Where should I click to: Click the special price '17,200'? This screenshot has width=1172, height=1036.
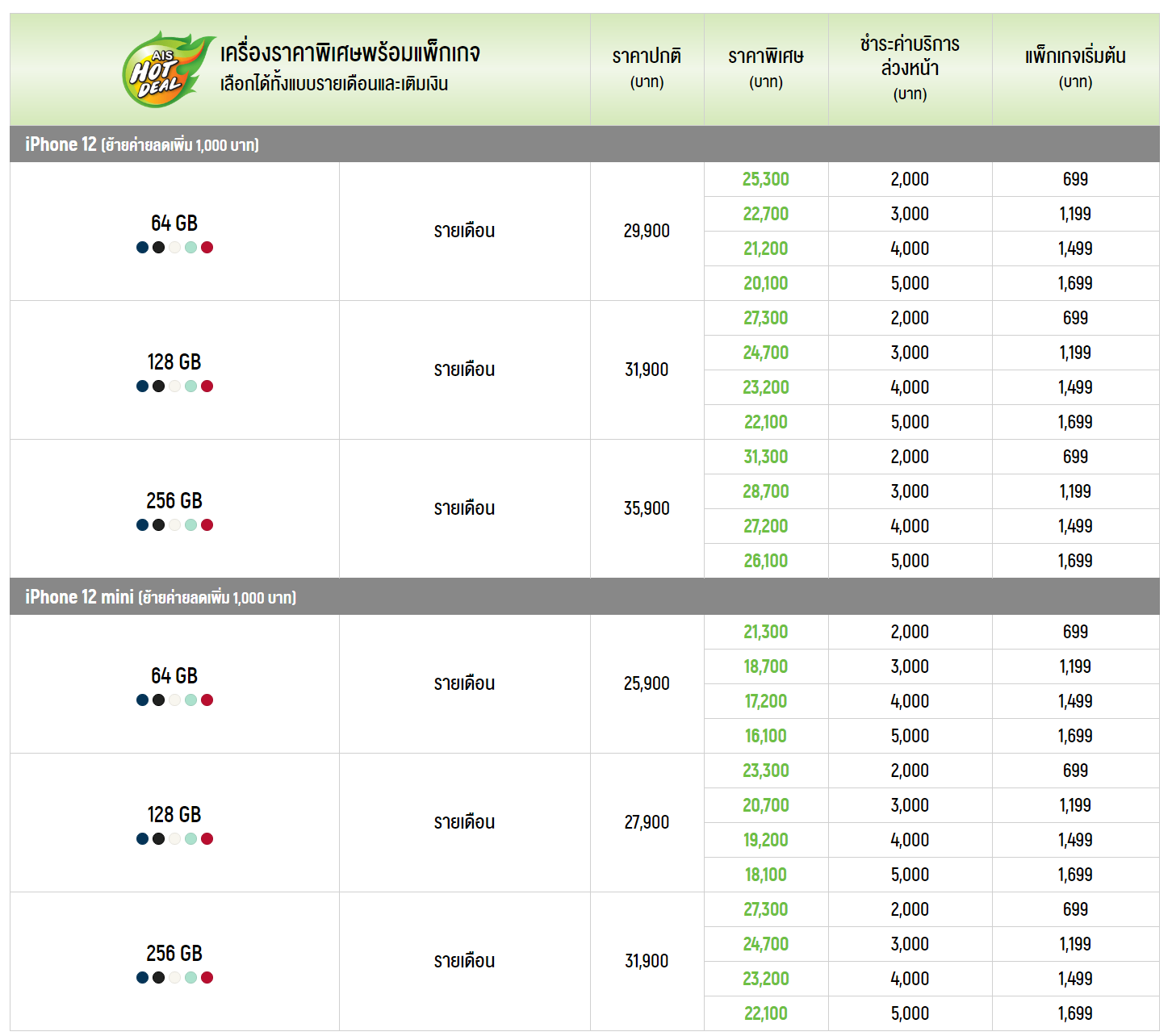pos(766,701)
